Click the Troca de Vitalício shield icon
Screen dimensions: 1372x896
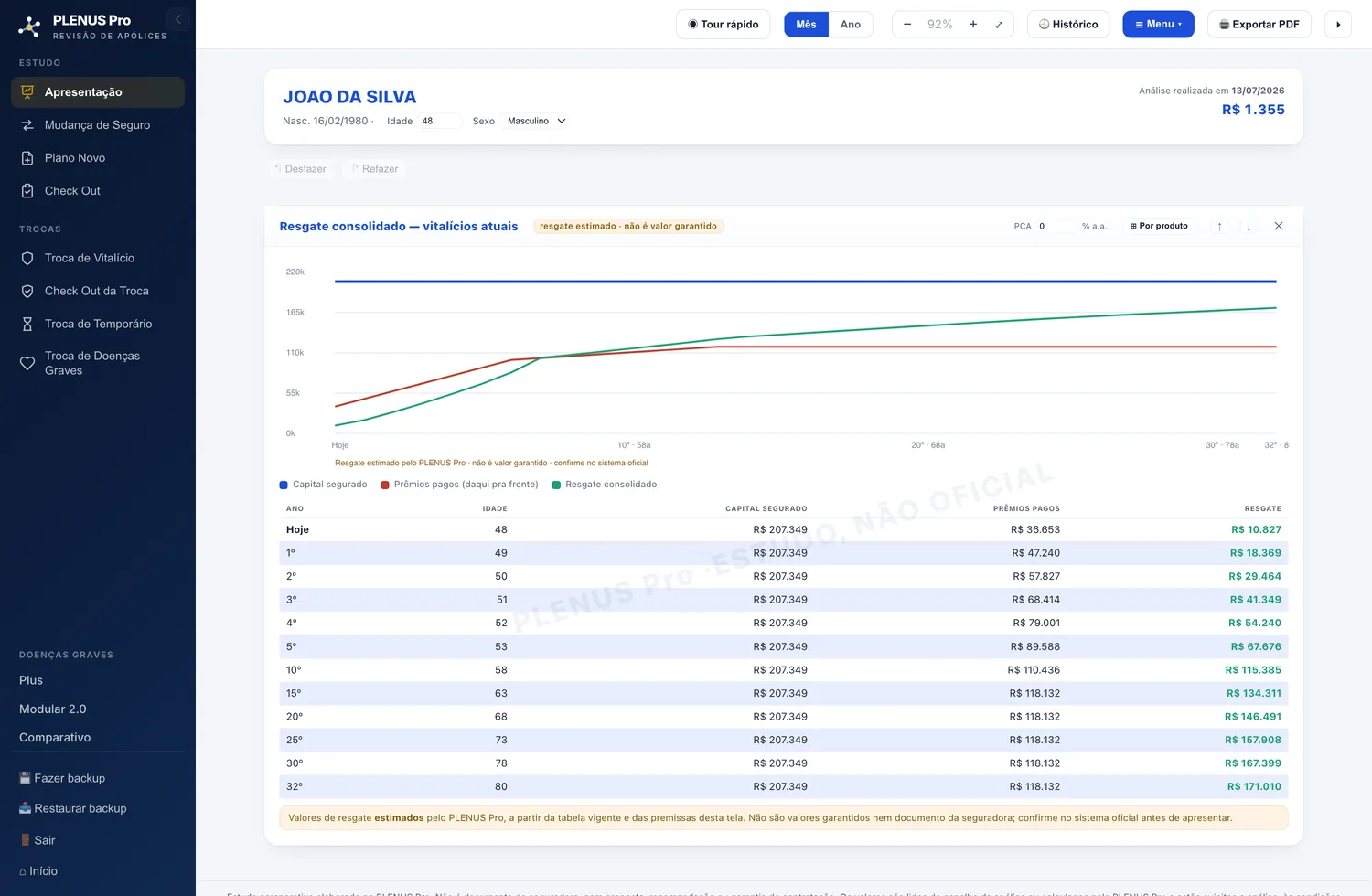tap(27, 259)
